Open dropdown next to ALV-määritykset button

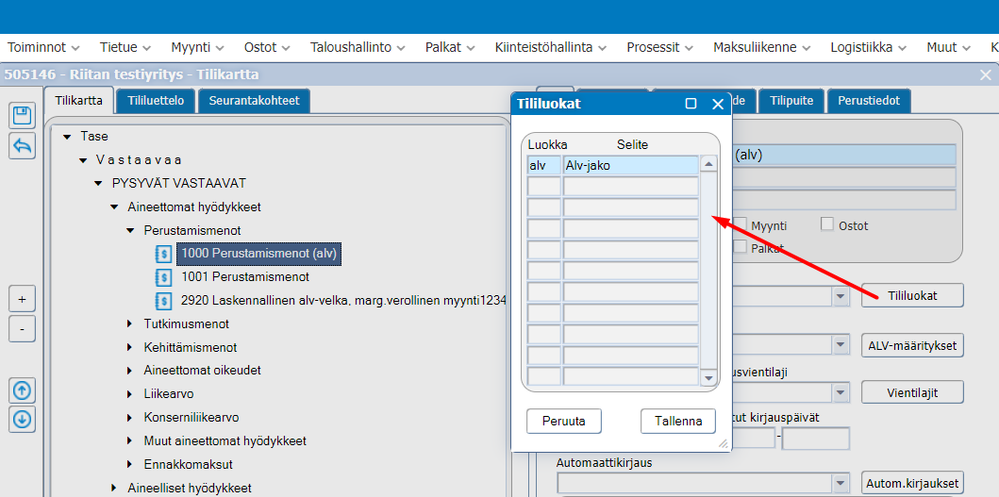click(x=841, y=345)
